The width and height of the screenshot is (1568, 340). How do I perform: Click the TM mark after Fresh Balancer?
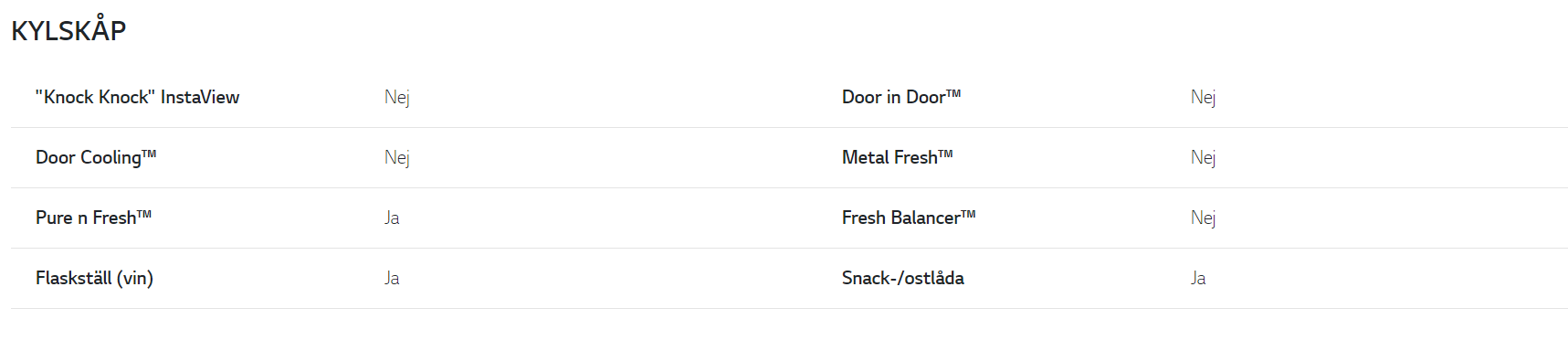[x=968, y=214]
